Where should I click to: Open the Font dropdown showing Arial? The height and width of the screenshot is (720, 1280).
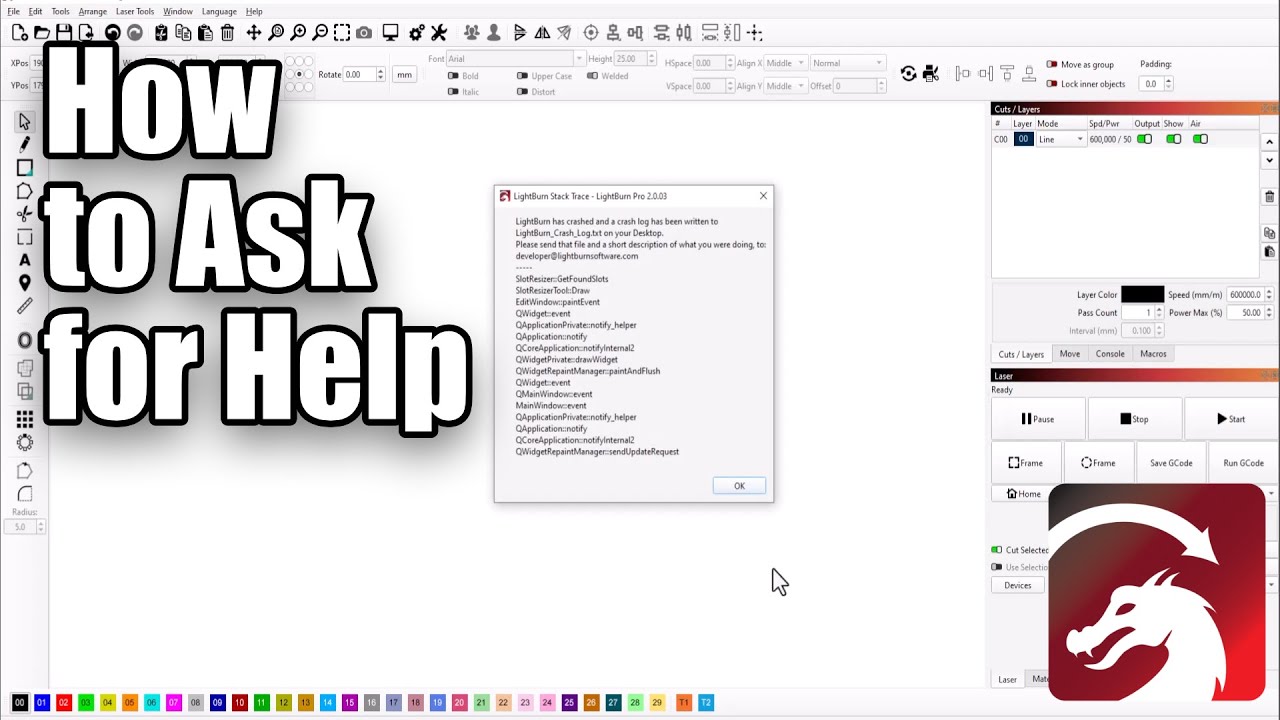[516, 59]
